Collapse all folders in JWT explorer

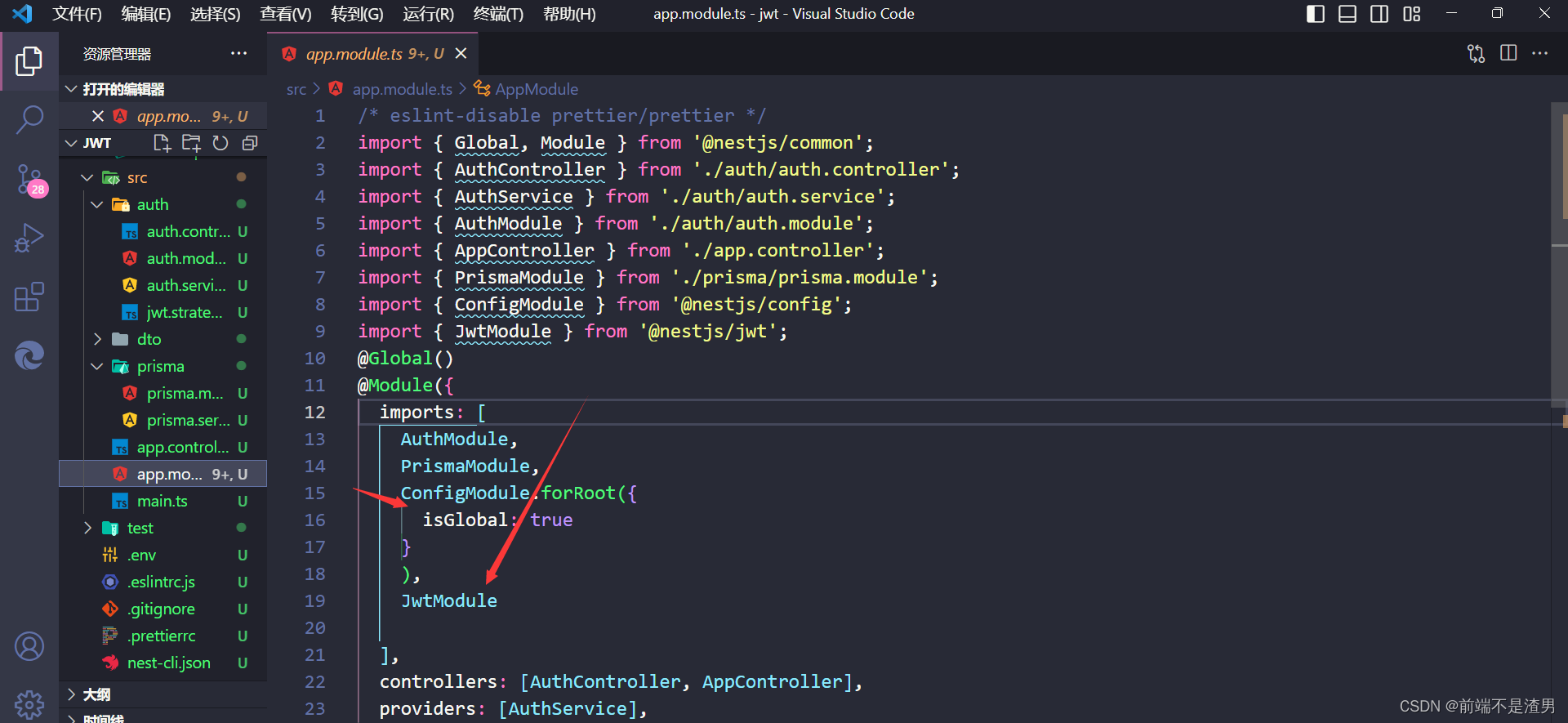[250, 143]
